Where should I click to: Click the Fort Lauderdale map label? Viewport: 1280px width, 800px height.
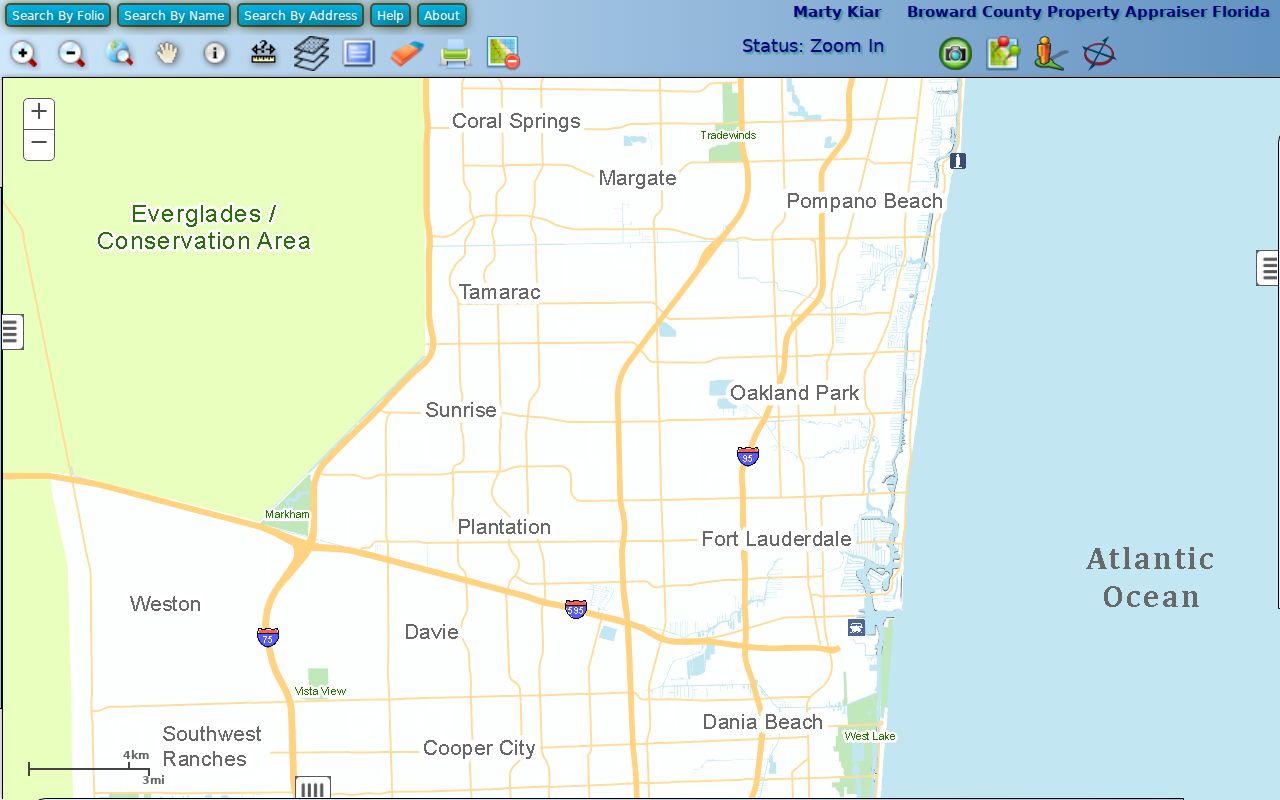[x=776, y=539]
